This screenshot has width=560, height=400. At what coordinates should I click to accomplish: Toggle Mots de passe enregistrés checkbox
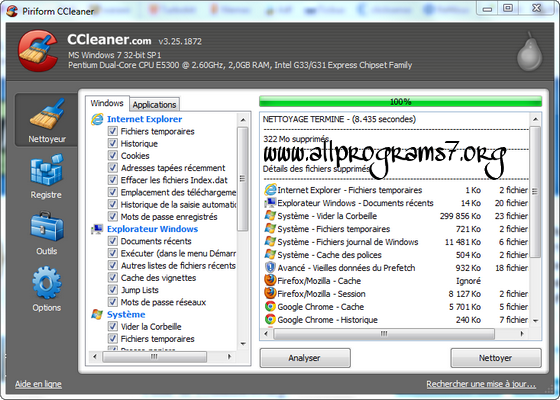[x=112, y=216]
